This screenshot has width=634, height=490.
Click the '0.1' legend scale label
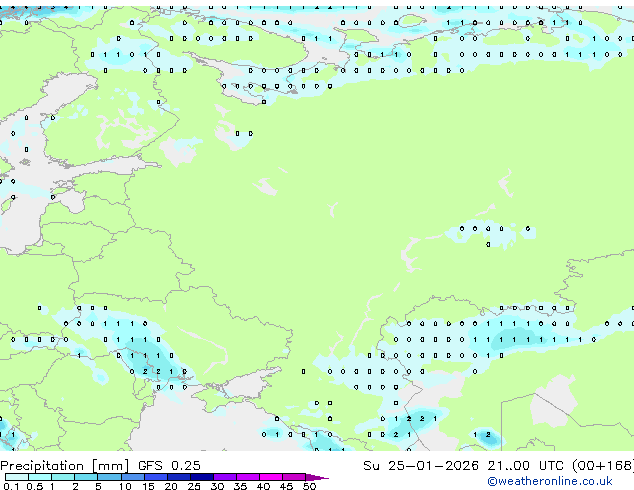(11, 486)
